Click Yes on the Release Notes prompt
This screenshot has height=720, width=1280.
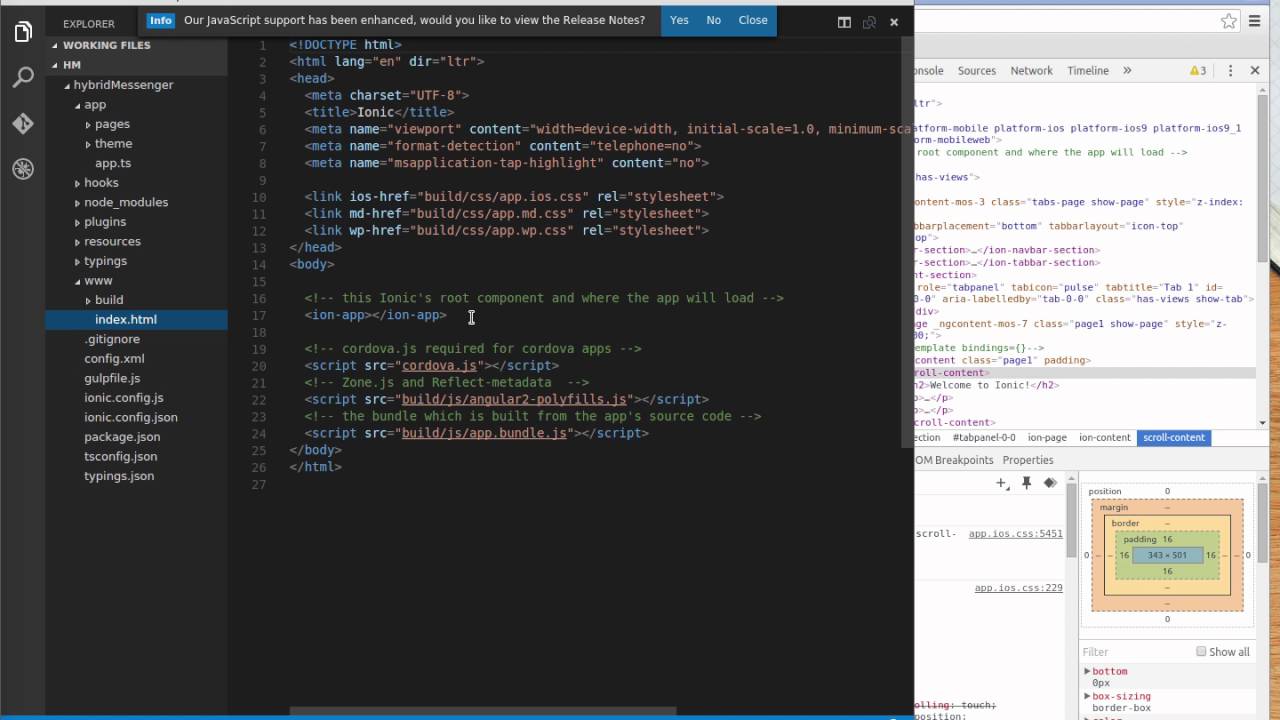pos(679,20)
